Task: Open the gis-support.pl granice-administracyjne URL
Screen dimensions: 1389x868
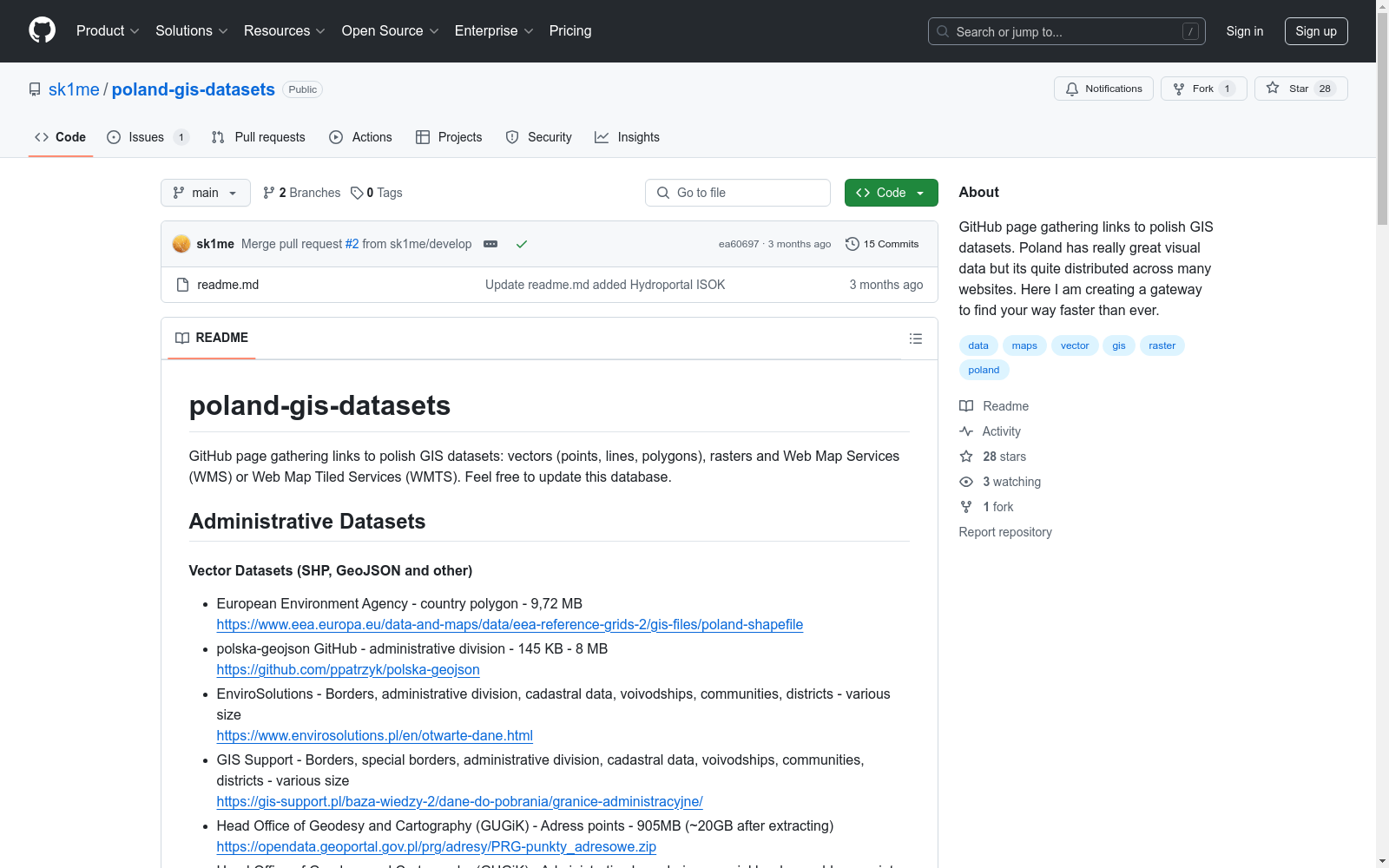Action: (460, 802)
